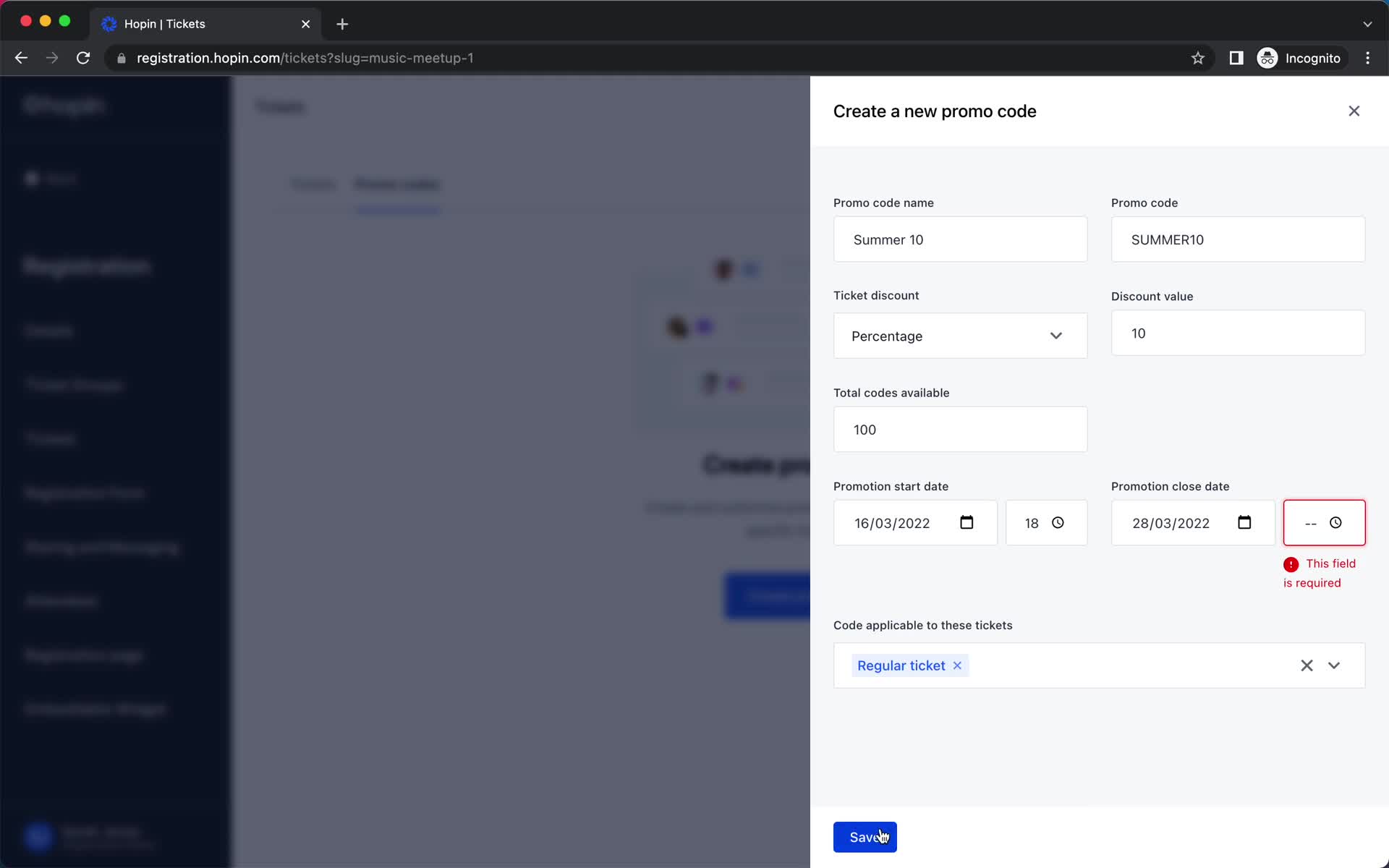Image resolution: width=1389 pixels, height=868 pixels.
Task: View site security lock info
Action: (122, 58)
